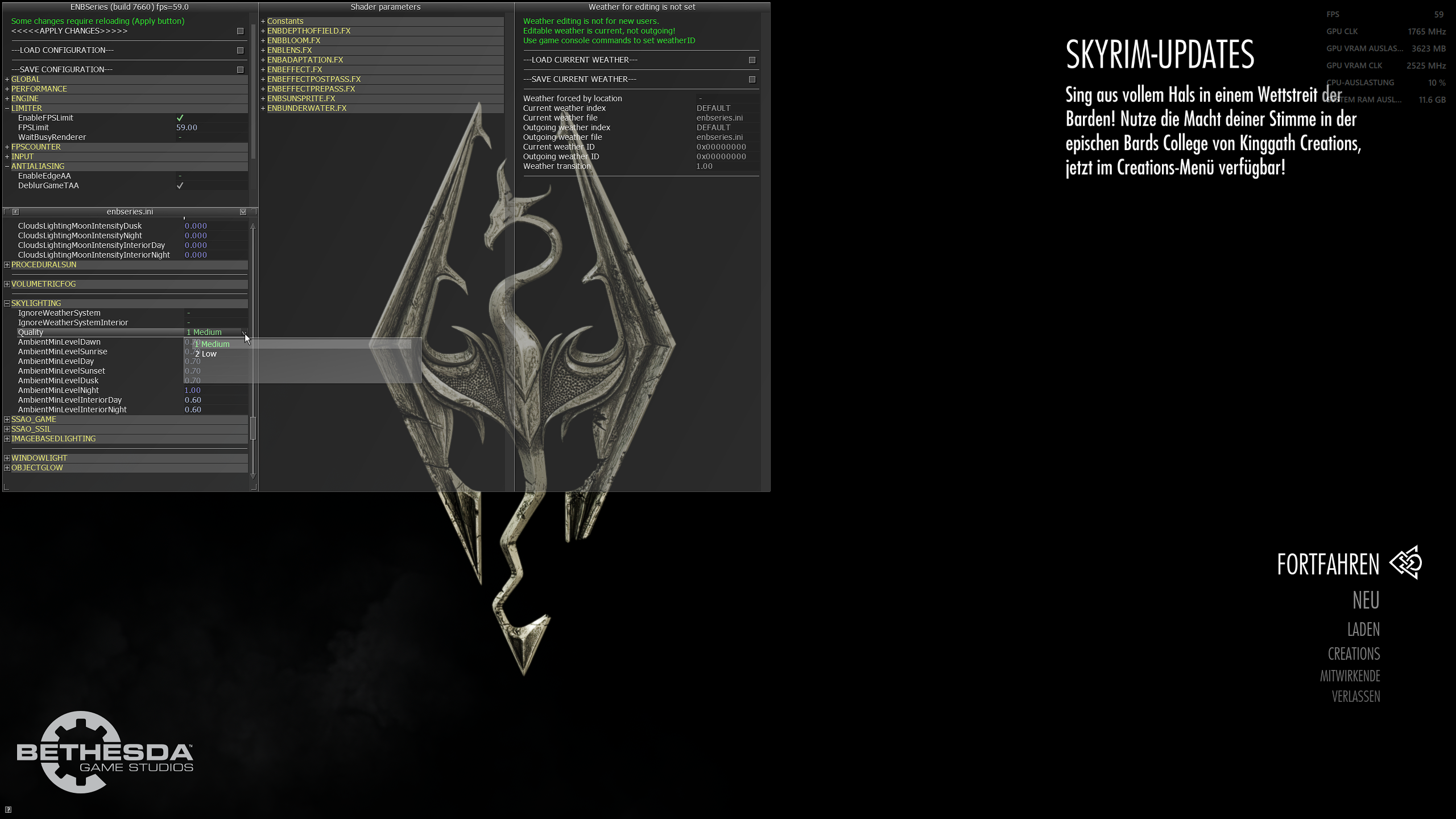Click the V collapse icon in the enbseries.ini titlebar
The width and height of the screenshot is (1456, 819).
pos(243,212)
